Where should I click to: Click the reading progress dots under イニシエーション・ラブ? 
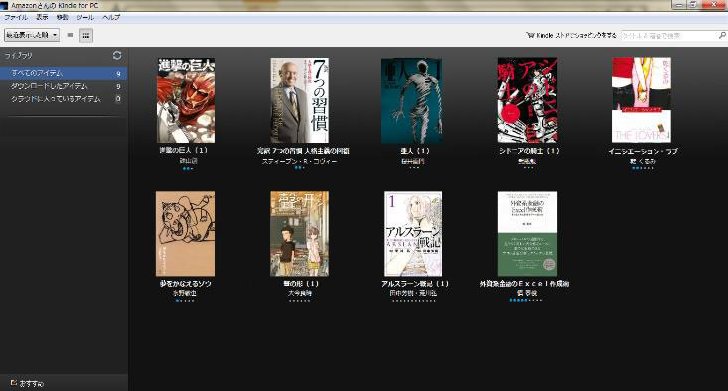click(x=643, y=168)
